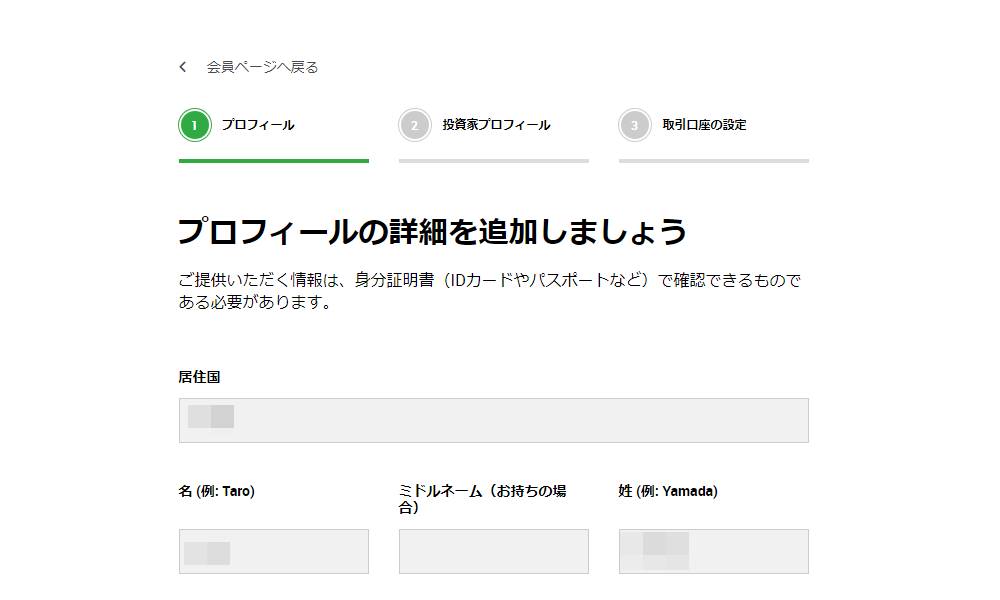Viewport: 1000px width, 600px height.
Task: Click the step 3 numbered circle icon
Action: coord(635,124)
